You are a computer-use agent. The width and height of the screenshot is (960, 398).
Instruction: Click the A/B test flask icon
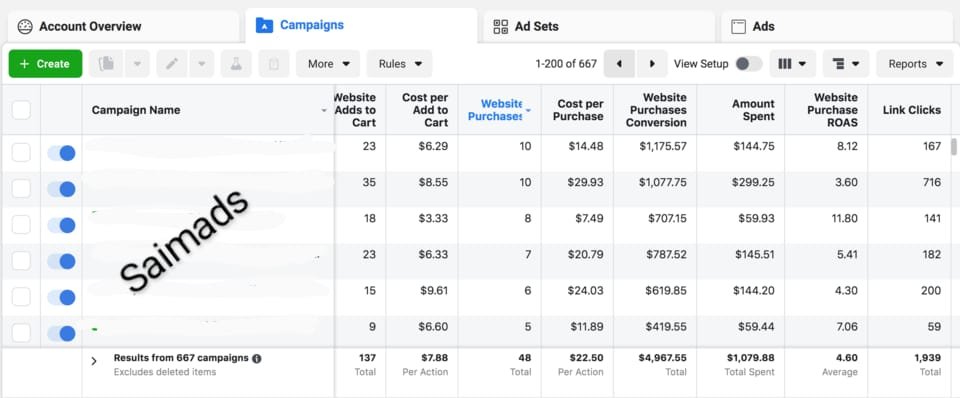tap(236, 64)
